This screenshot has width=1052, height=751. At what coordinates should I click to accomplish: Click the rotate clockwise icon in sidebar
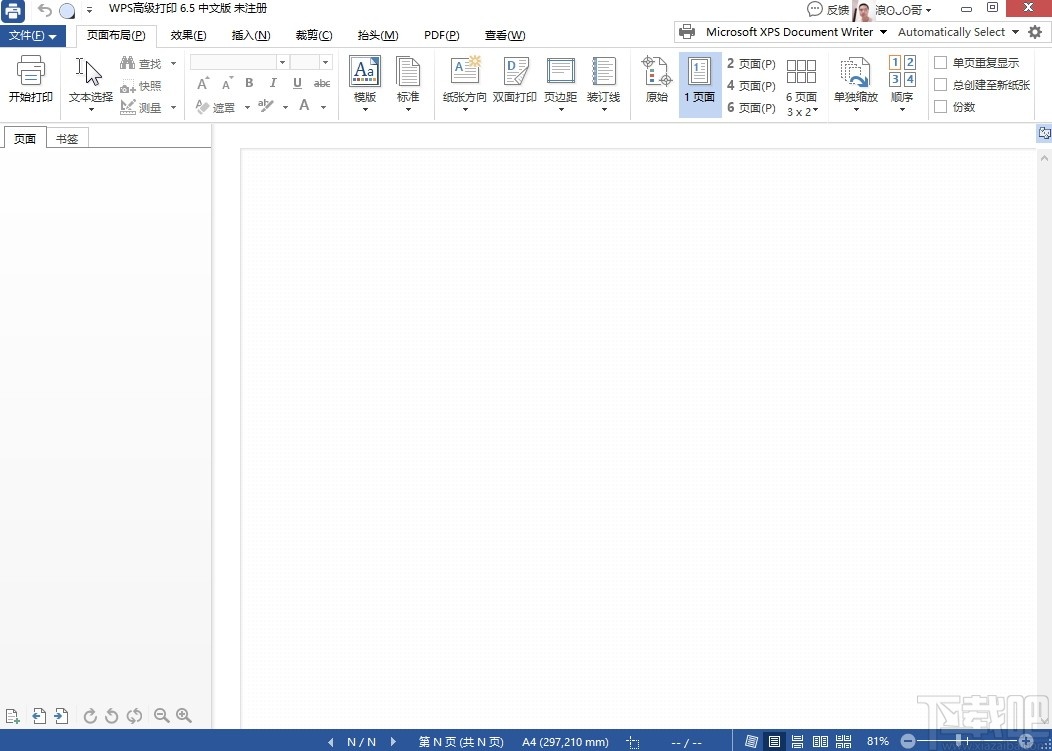(90, 716)
